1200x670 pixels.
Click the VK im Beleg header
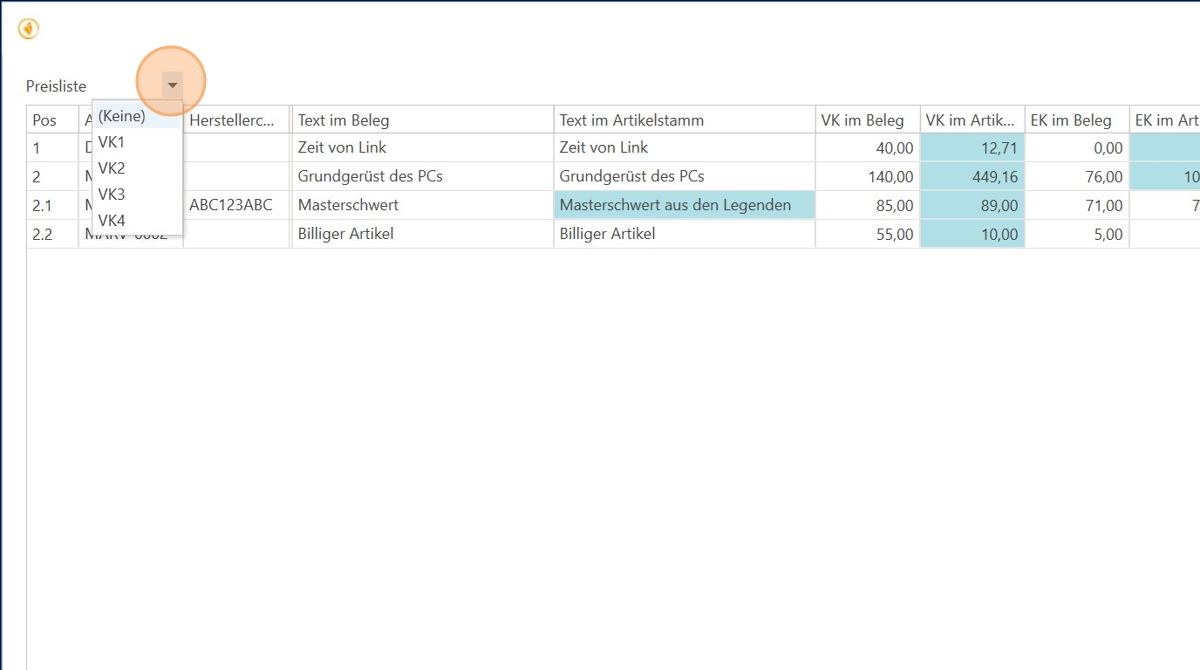pos(866,120)
